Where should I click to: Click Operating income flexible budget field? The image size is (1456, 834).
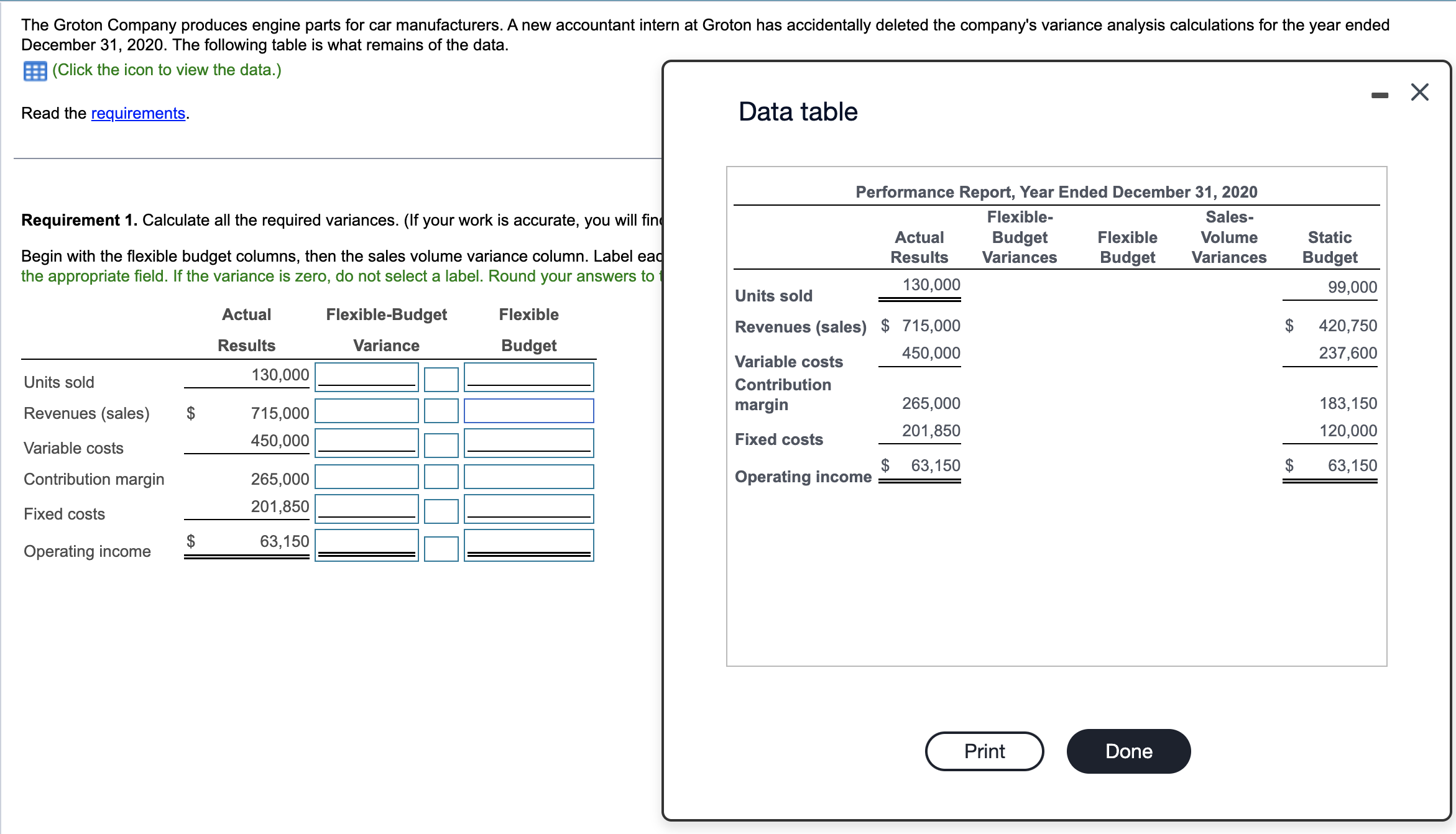(528, 545)
